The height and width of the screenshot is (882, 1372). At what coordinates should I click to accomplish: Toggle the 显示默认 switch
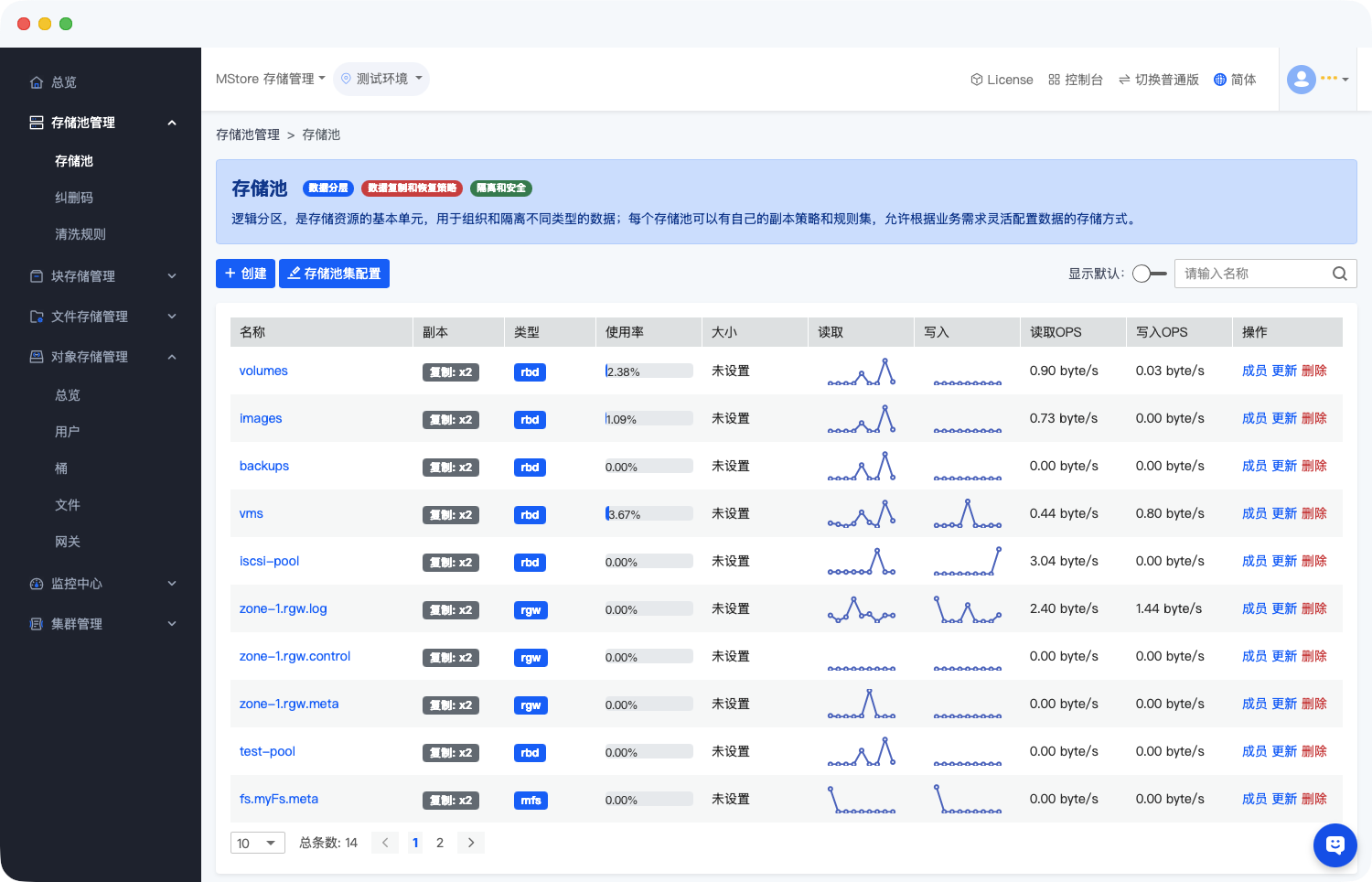point(1149,274)
